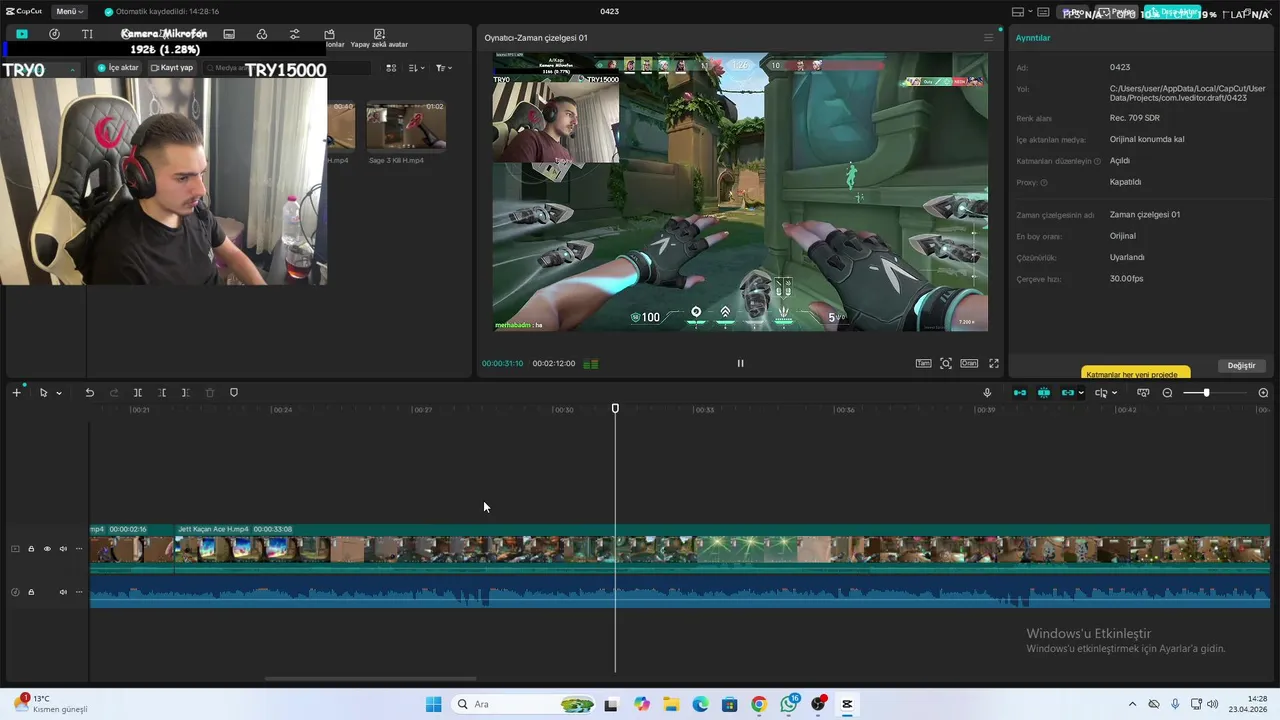Open the media filter dropdown

[444, 68]
